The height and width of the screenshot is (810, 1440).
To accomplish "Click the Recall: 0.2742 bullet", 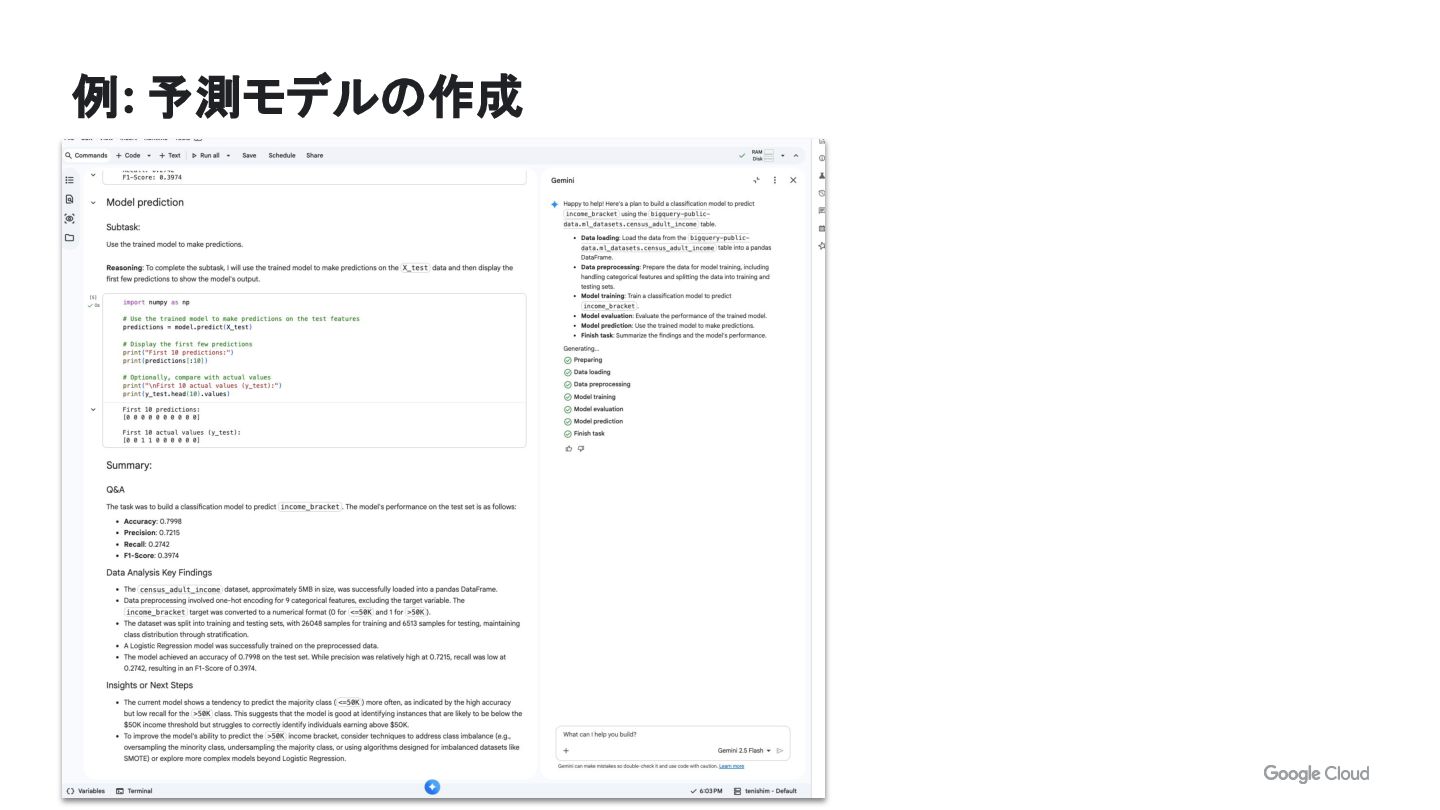I will click(147, 544).
